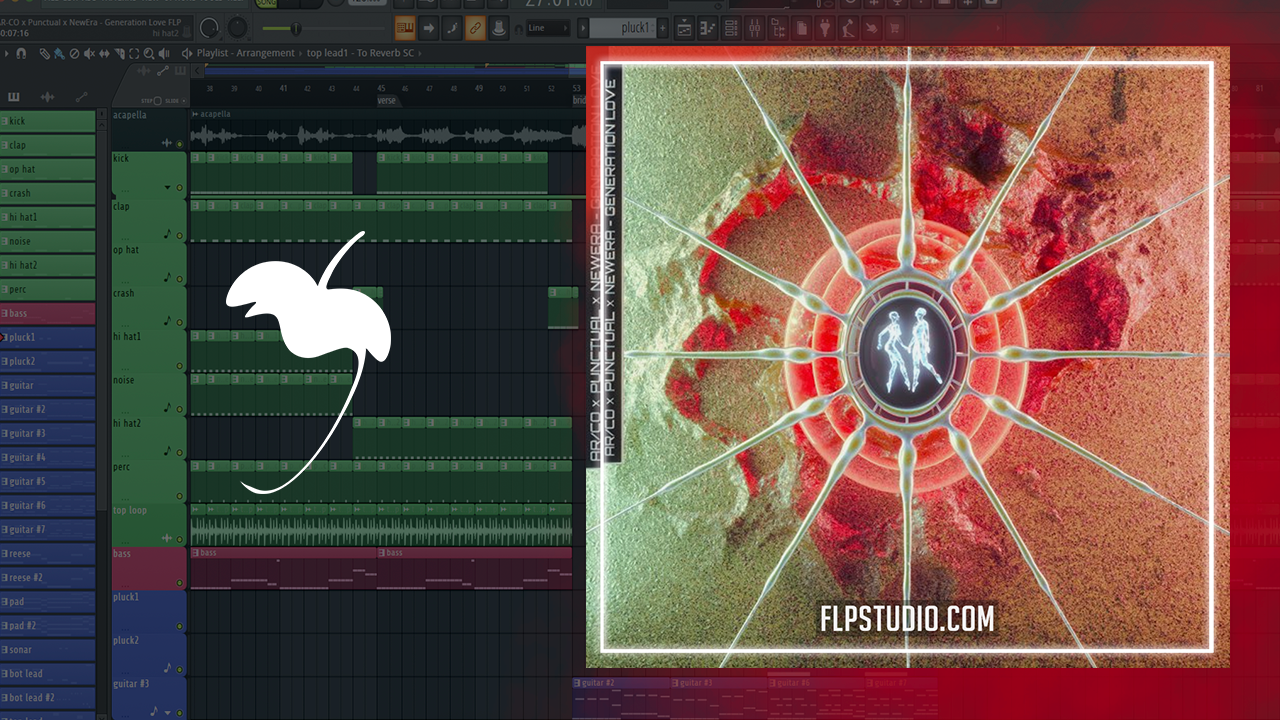Select the reese pattern in picker
1280x720 pixels.
[x=48, y=553]
